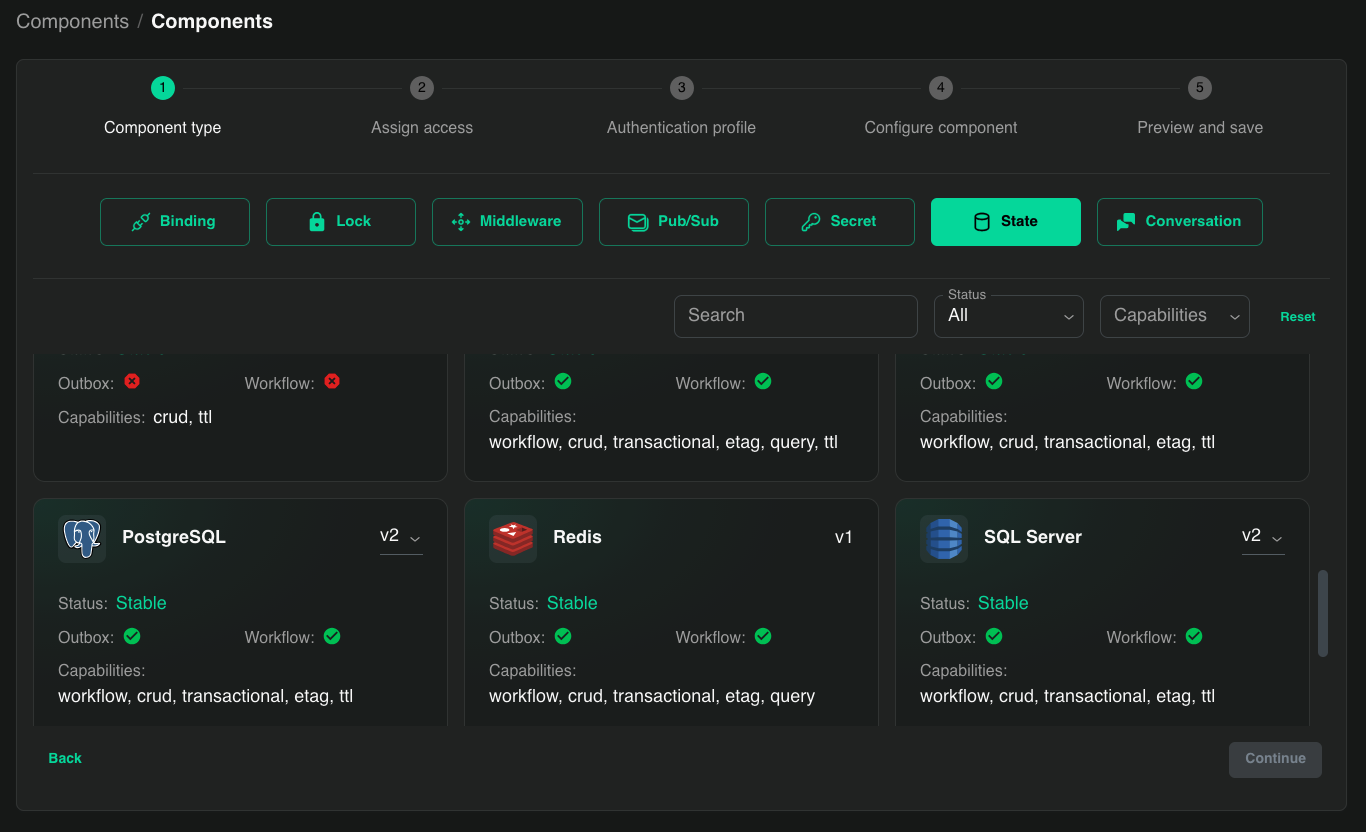
Task: Click SQL Server Outbox green check icon
Action: [x=994, y=636]
